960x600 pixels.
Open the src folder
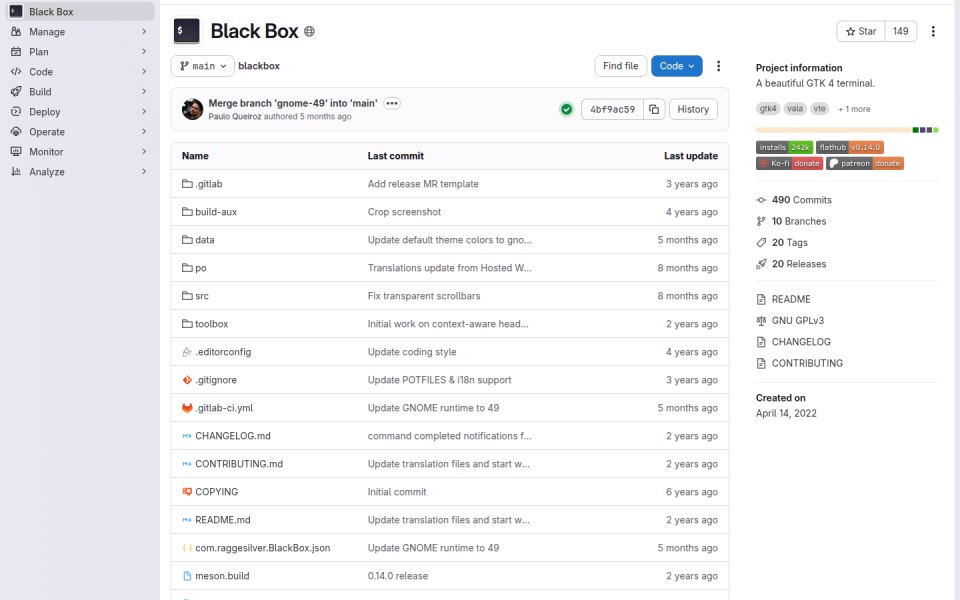coord(202,296)
